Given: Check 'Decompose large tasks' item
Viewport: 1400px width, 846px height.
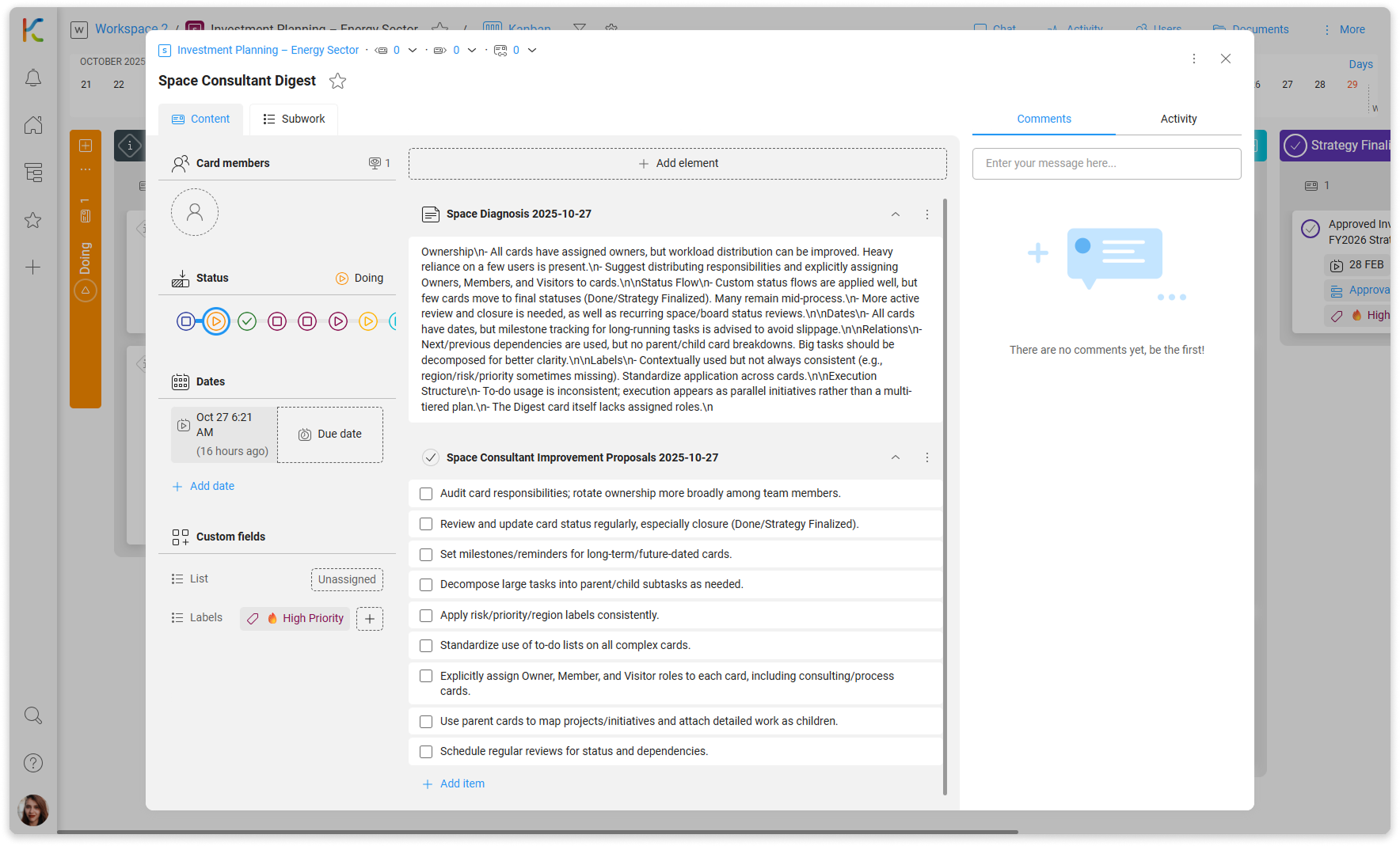Looking at the screenshot, I should point(426,585).
